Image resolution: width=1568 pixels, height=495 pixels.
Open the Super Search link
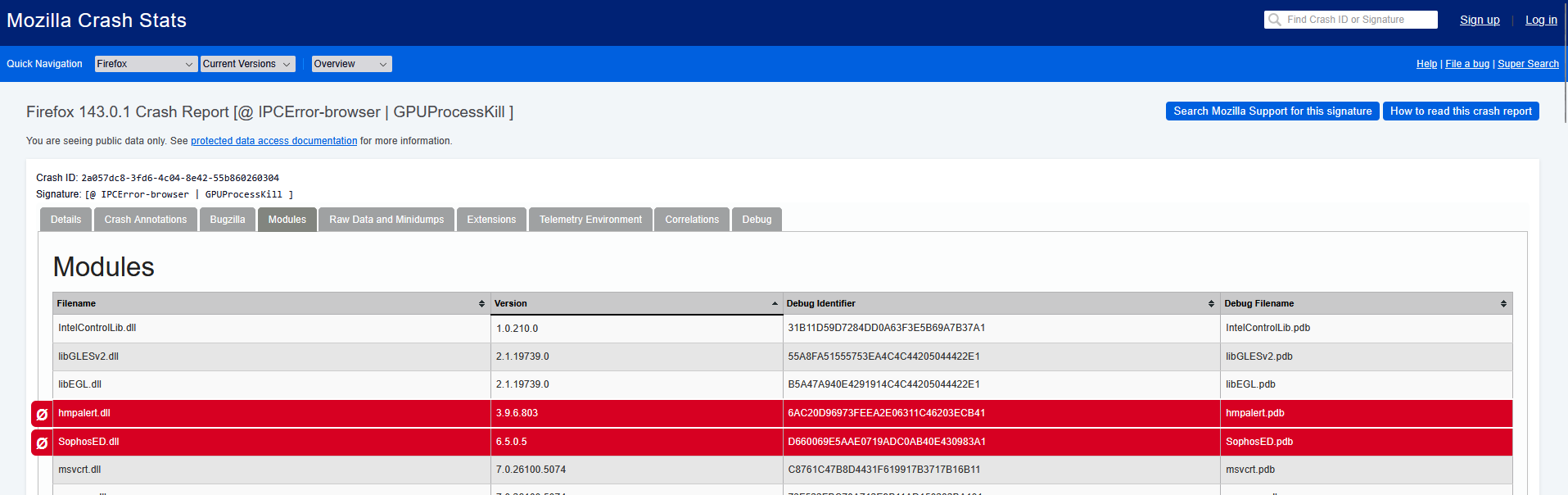tap(1528, 64)
